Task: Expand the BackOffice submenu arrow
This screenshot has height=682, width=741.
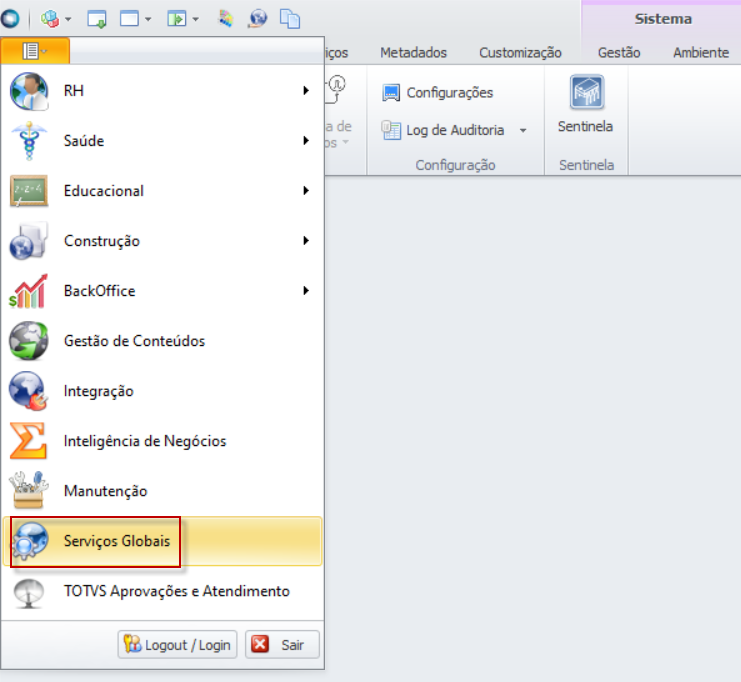Action: [x=306, y=291]
